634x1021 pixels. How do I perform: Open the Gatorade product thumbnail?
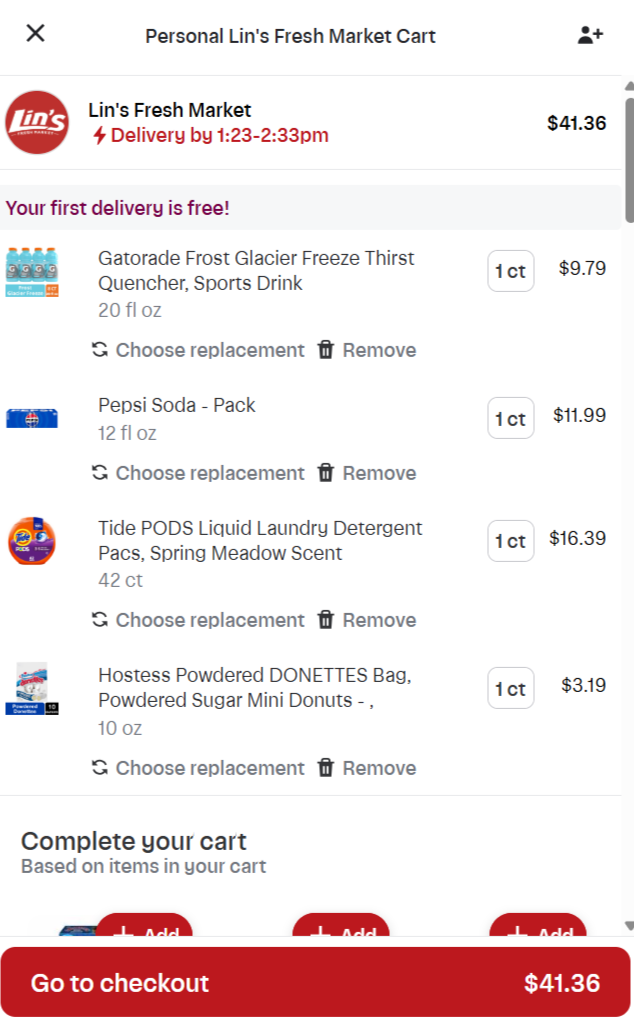[32, 273]
